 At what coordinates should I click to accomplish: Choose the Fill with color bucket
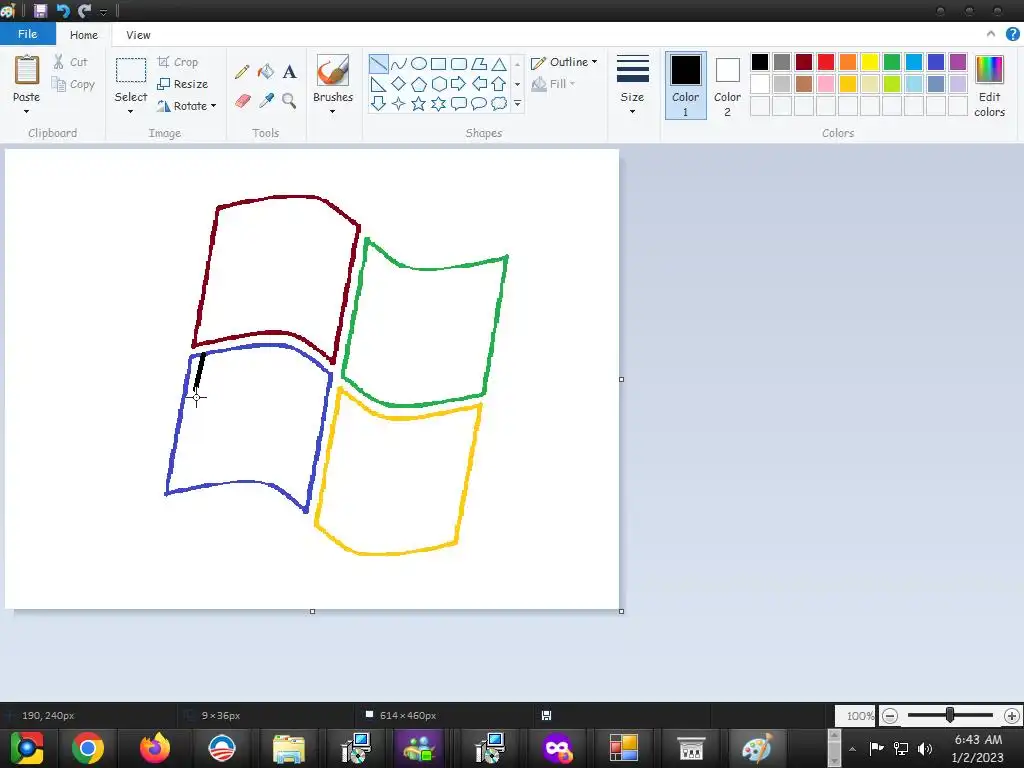(x=266, y=71)
